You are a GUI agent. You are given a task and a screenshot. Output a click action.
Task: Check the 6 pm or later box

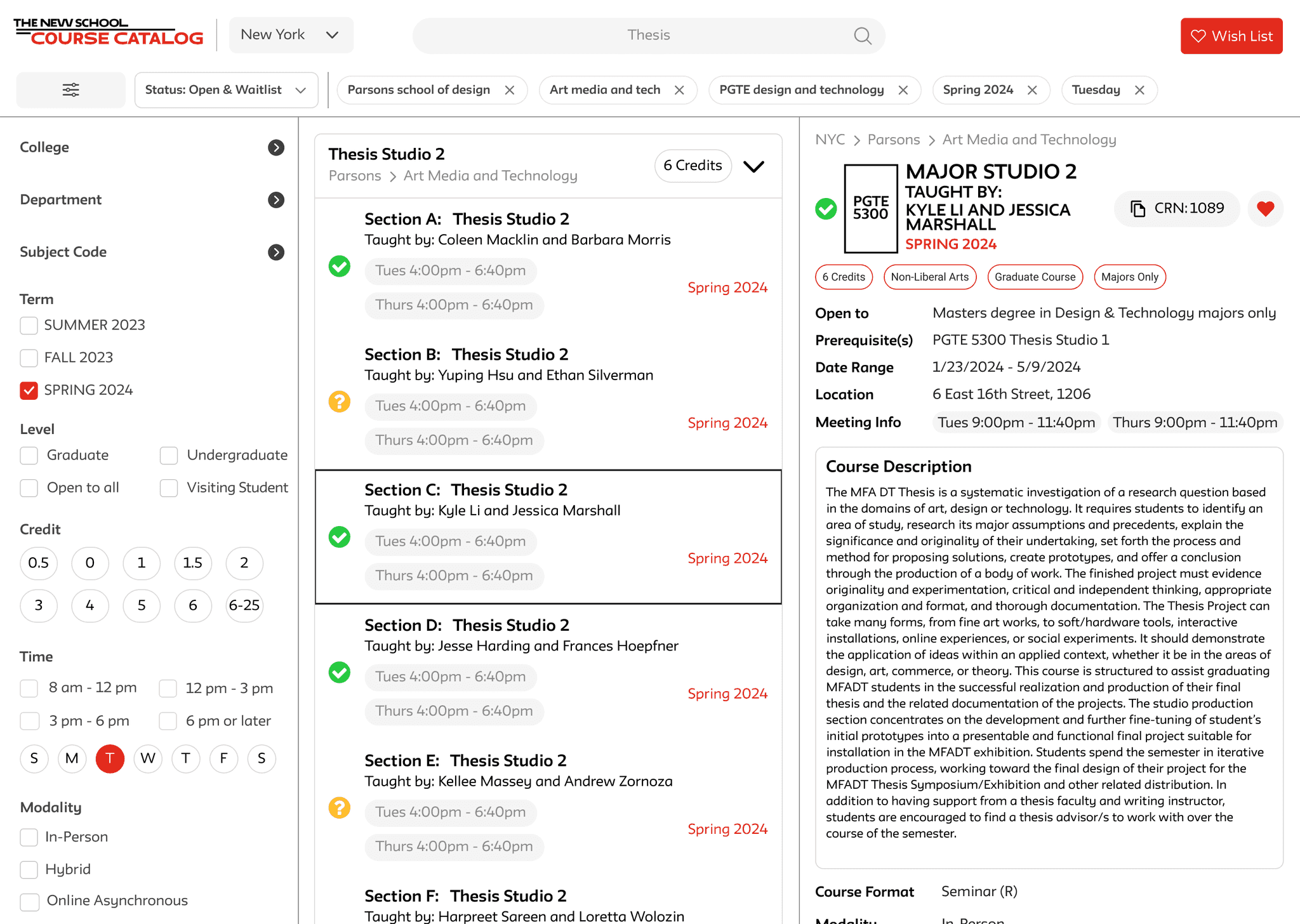click(168, 721)
